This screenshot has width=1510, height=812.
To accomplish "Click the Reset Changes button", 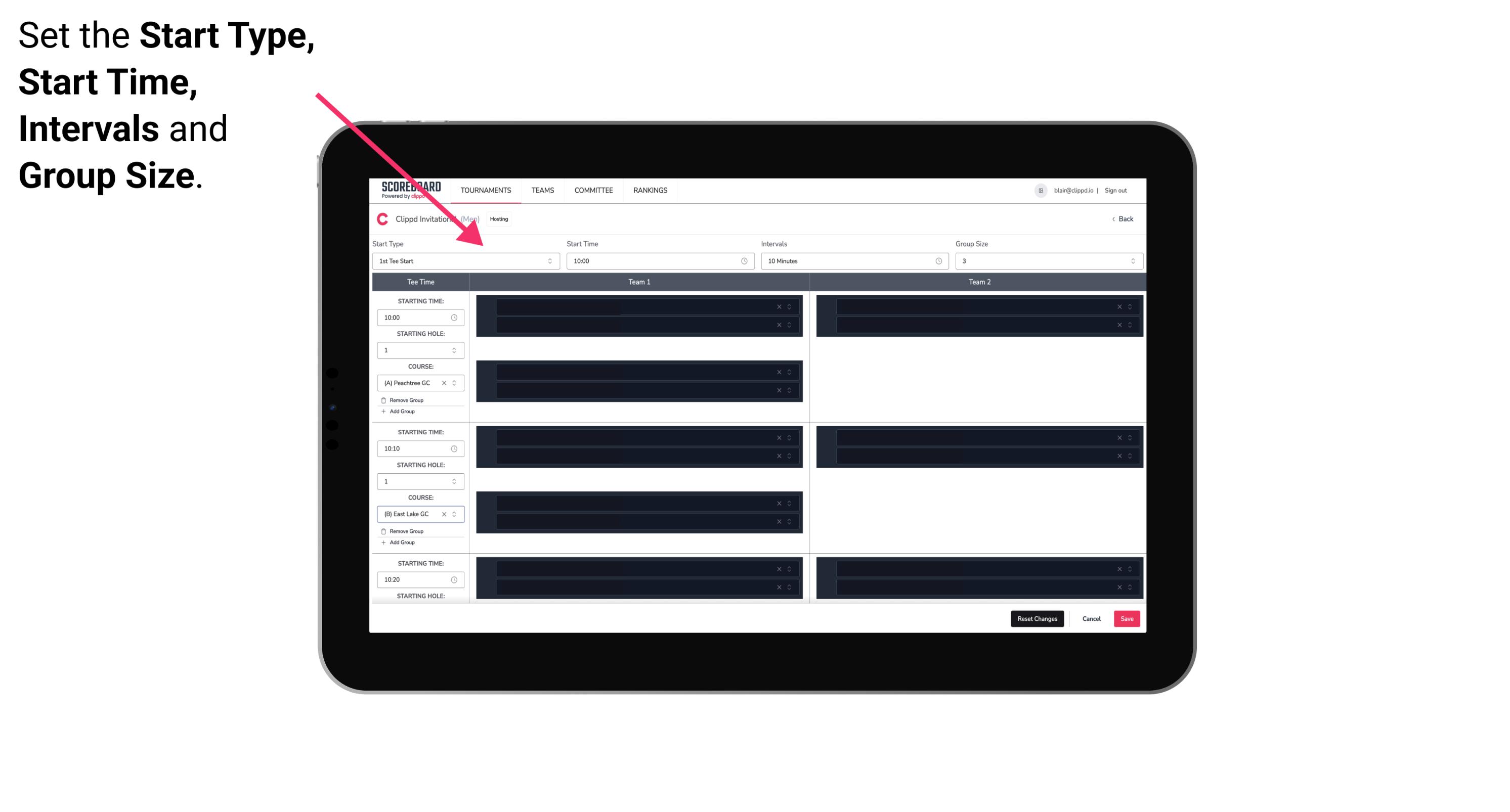I will 1037,618.
